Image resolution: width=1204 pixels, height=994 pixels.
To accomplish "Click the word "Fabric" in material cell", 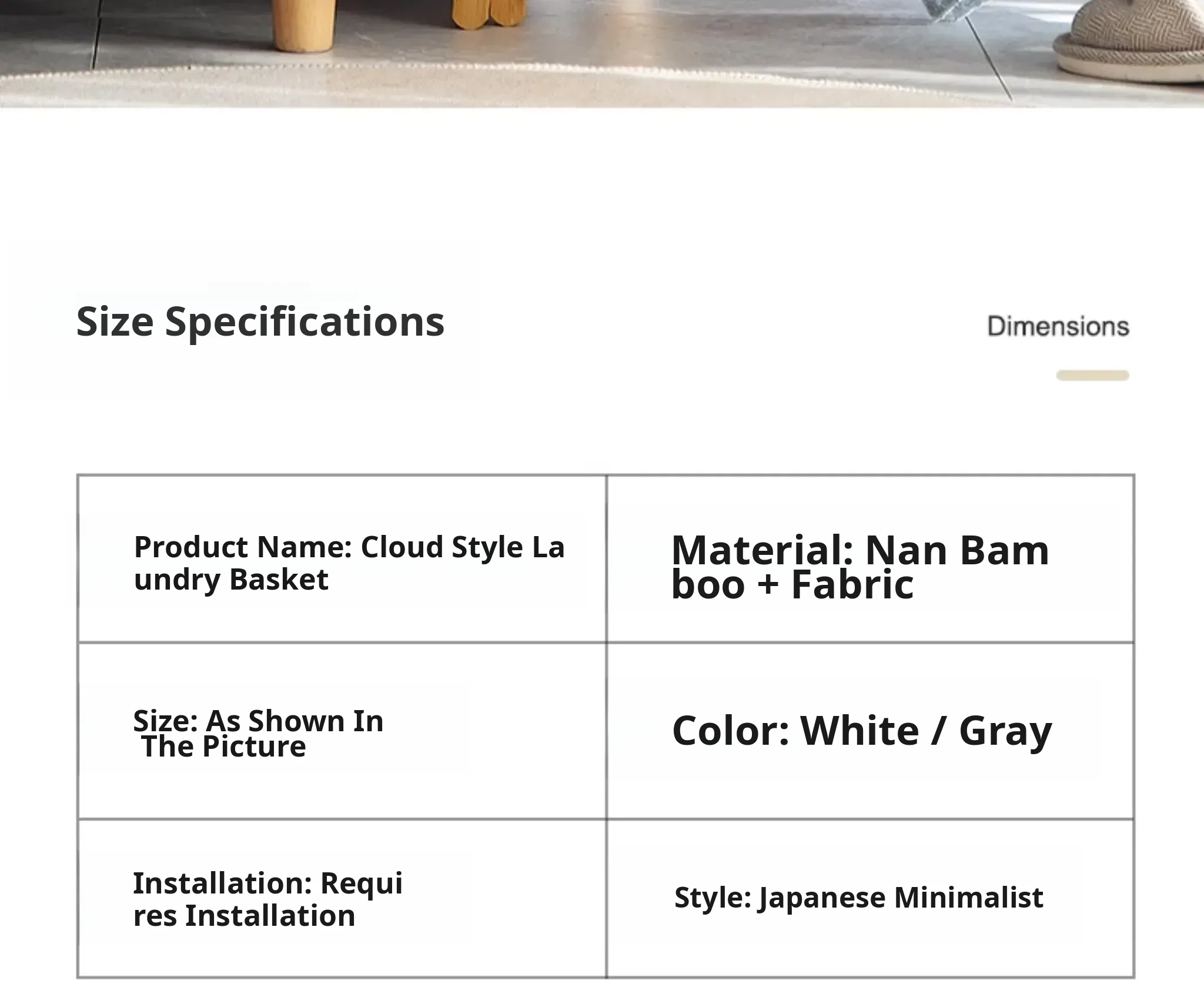I will coord(852,585).
